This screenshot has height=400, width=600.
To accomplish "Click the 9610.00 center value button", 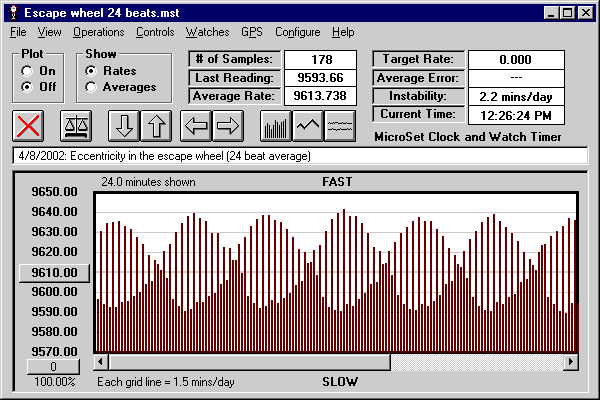I will [x=54, y=273].
